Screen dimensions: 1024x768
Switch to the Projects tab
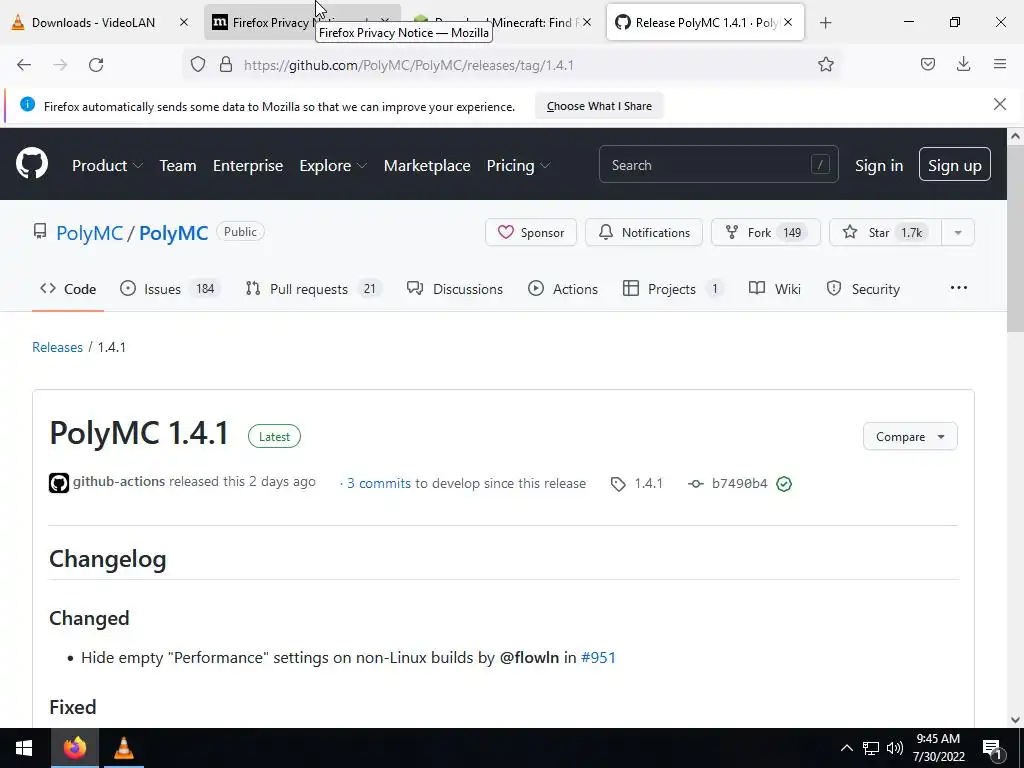(673, 289)
